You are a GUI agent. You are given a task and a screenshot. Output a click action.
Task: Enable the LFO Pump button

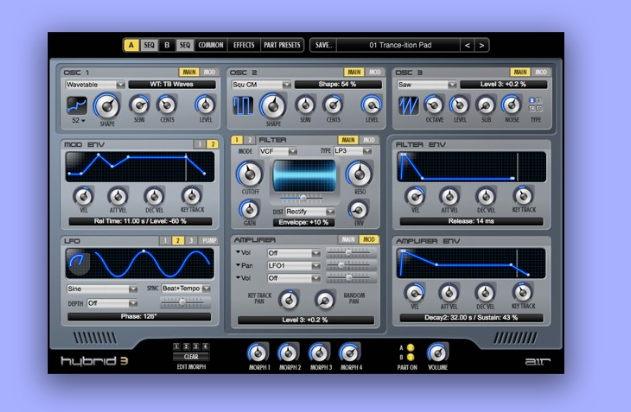(x=208, y=242)
